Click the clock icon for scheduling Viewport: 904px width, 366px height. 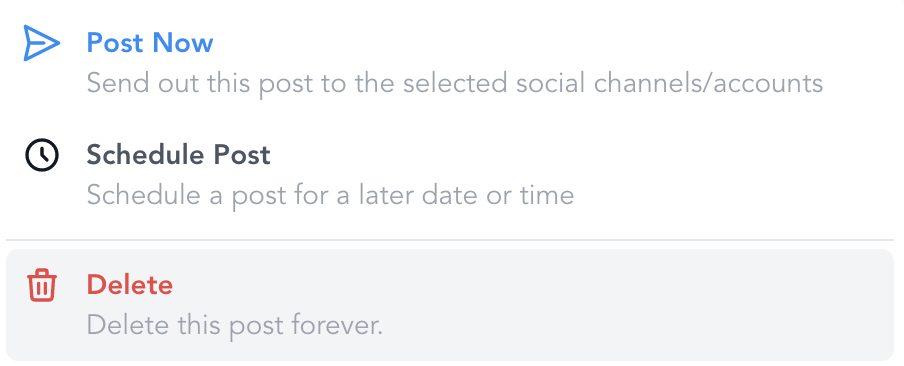coord(42,156)
